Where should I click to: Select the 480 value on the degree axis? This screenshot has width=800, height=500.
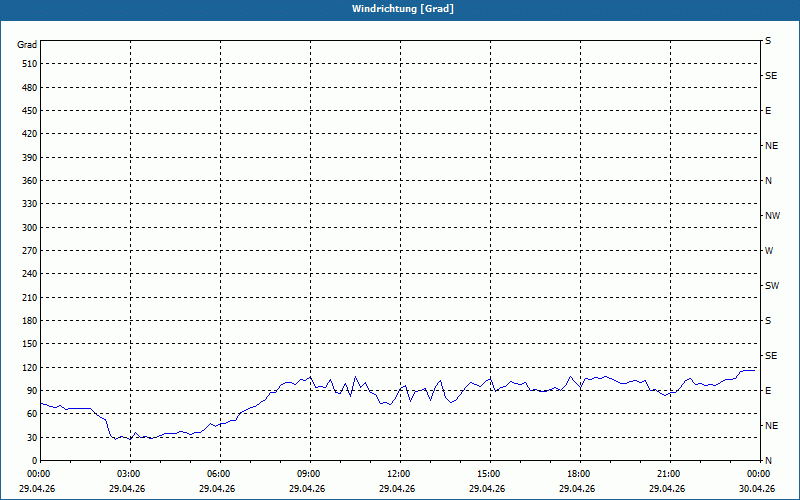pyautogui.click(x=30, y=87)
